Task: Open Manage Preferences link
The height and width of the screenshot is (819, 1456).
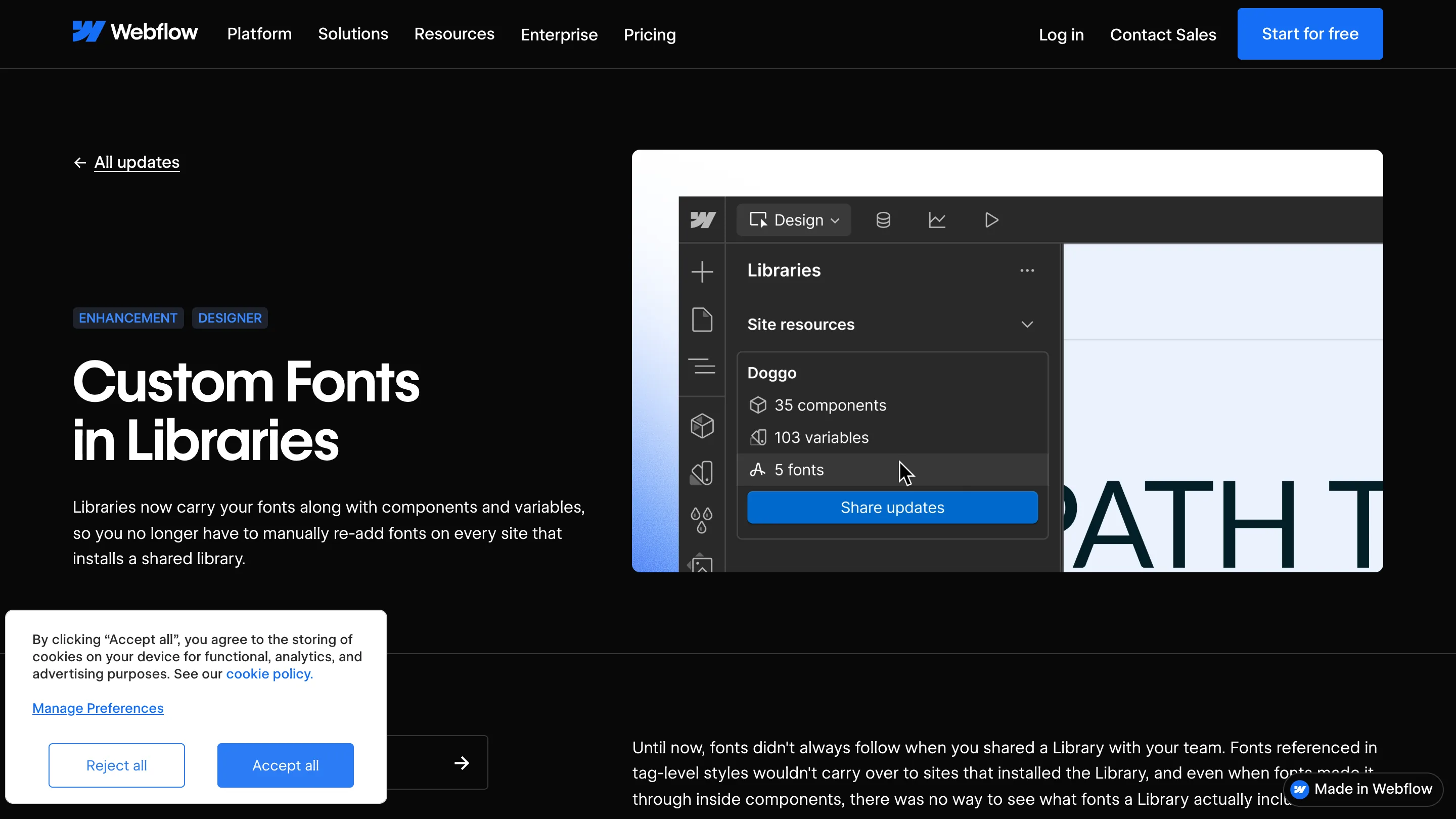Action: pyautogui.click(x=98, y=708)
